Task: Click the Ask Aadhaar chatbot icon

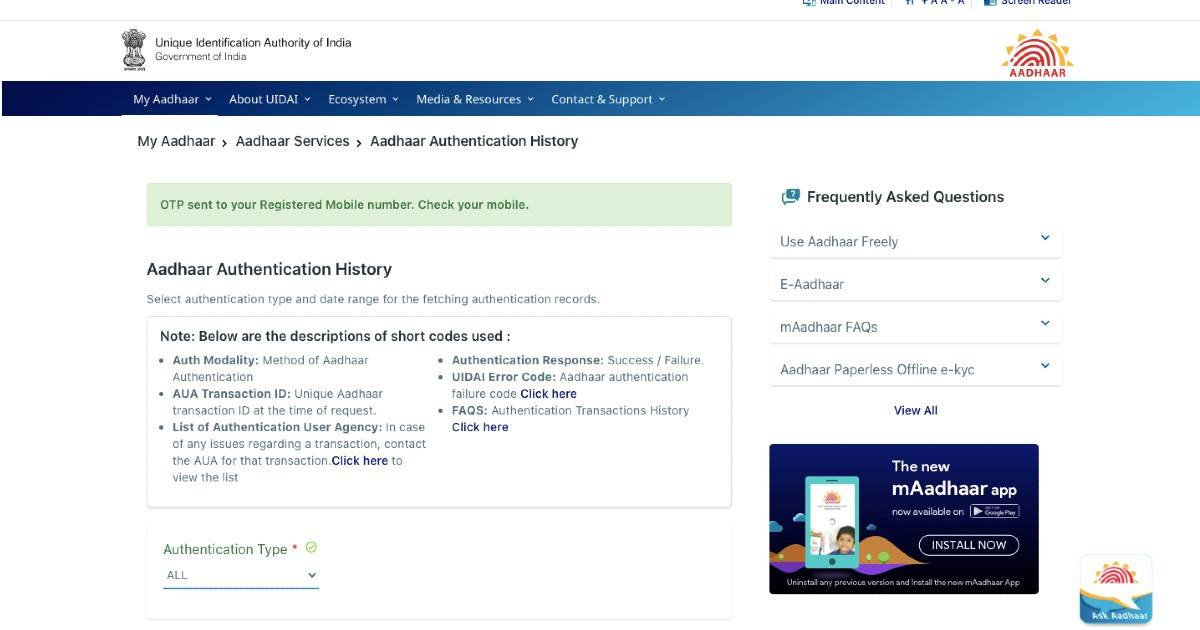Action: 1115,590
